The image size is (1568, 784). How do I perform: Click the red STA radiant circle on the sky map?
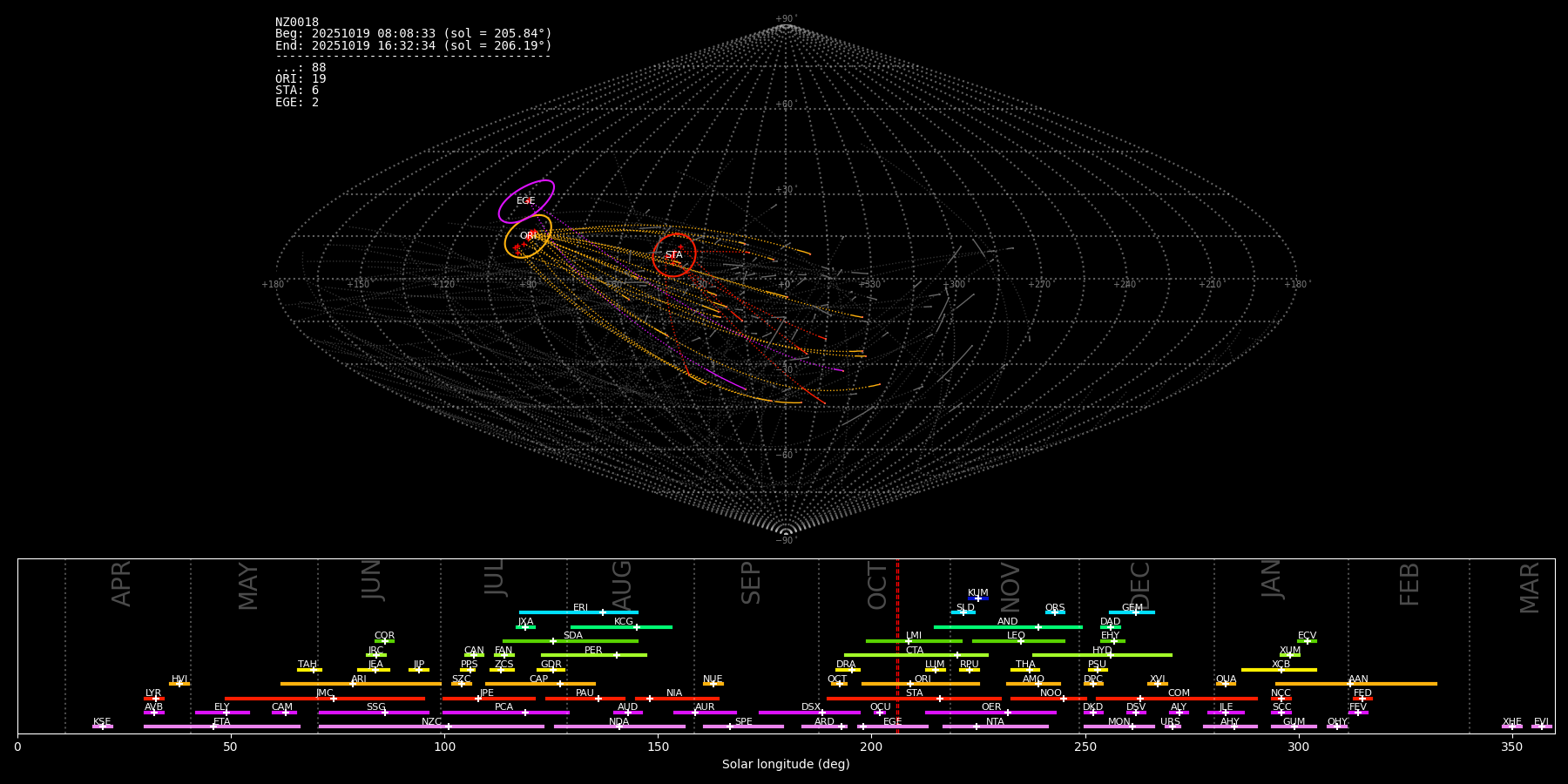coord(674,255)
